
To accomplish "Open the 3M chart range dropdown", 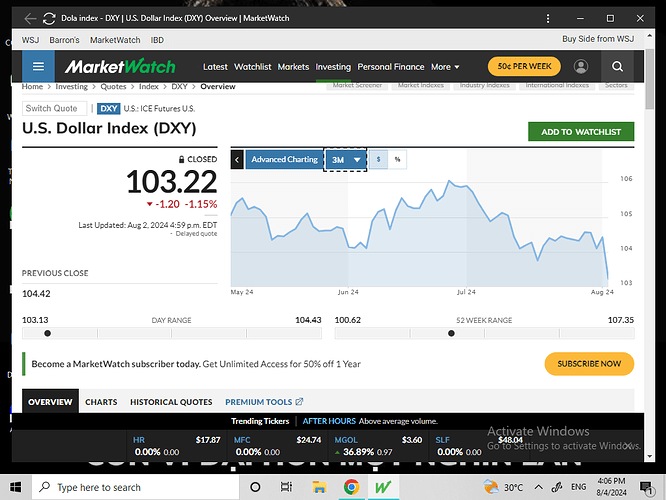I will (345, 160).
